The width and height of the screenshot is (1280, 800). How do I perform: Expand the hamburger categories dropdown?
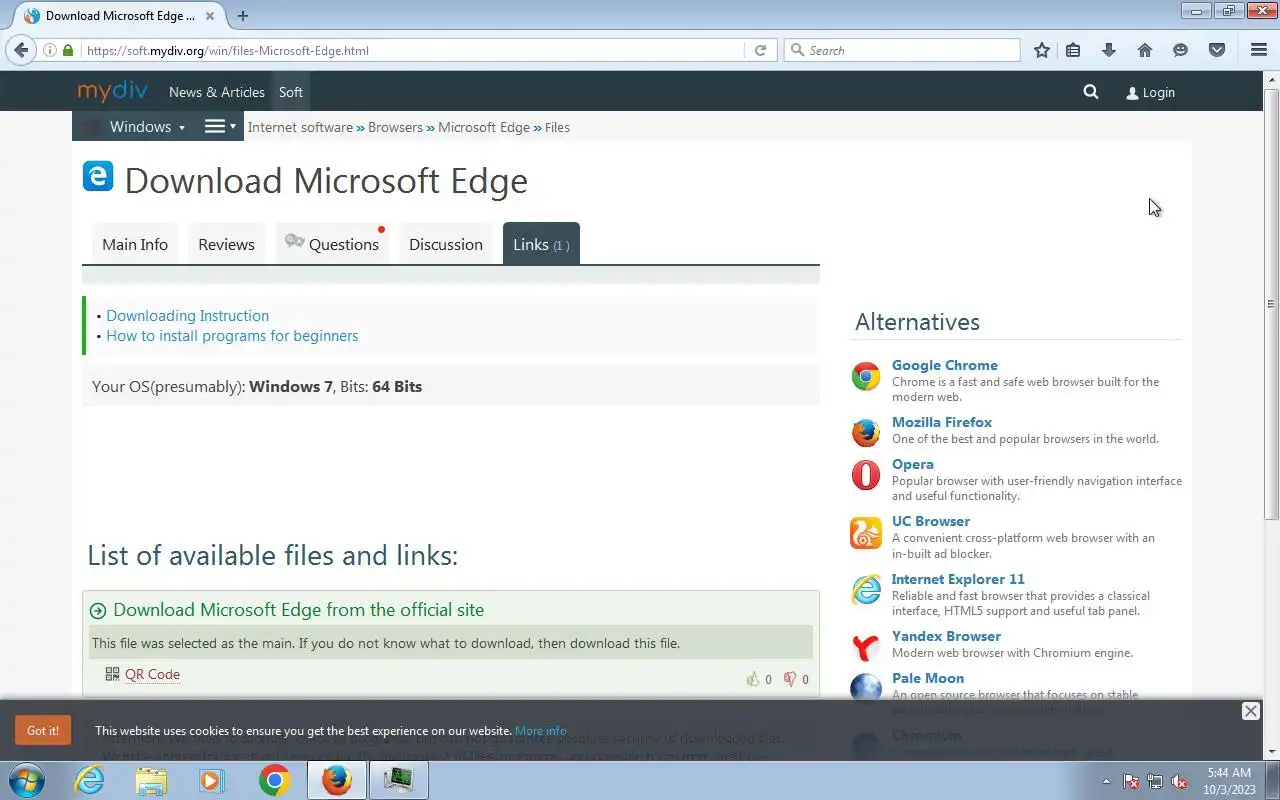click(x=220, y=126)
